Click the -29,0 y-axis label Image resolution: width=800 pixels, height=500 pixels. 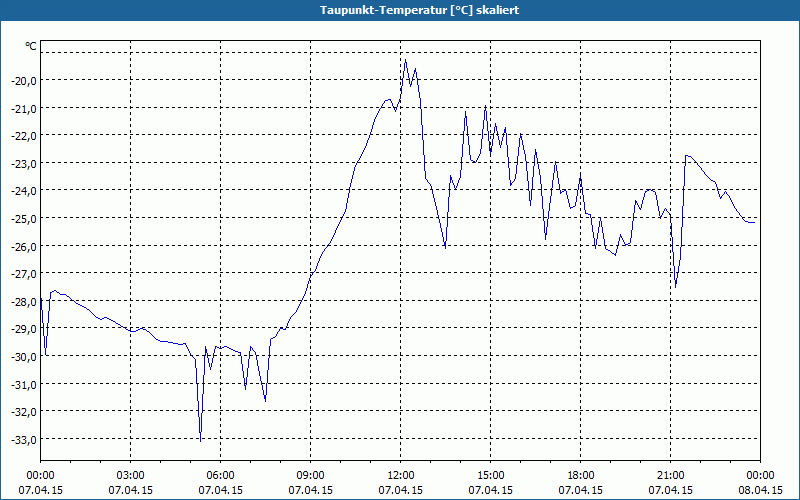[x=26, y=329]
